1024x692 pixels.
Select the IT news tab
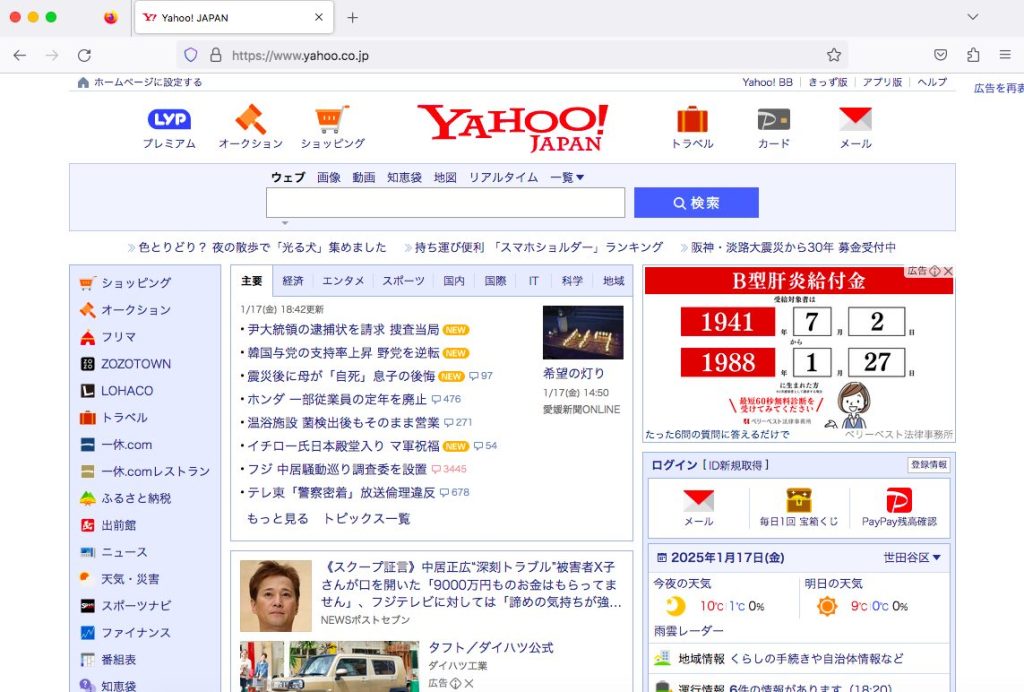pos(534,281)
